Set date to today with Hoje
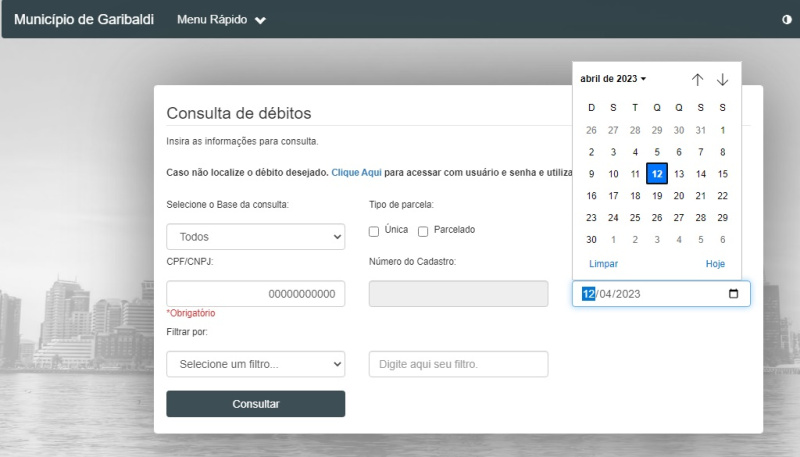 click(715, 264)
